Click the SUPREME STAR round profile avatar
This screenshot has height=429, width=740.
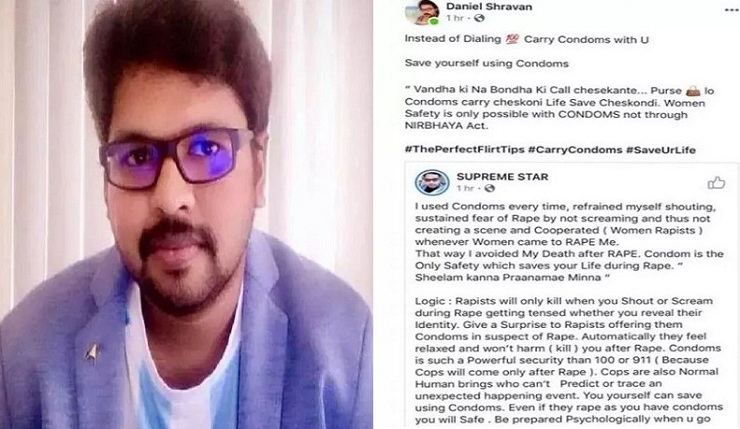(x=432, y=182)
